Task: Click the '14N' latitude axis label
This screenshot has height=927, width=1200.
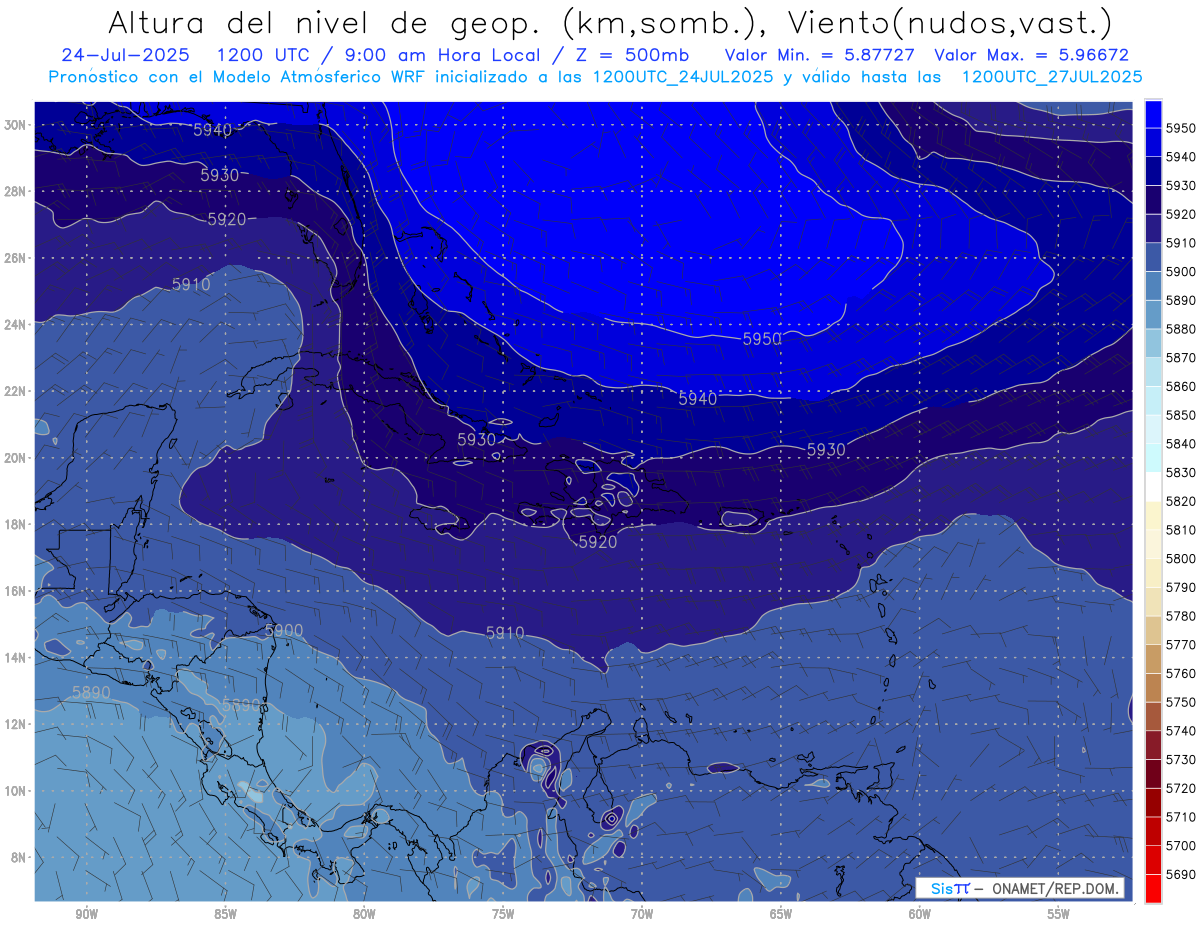Action: pyautogui.click(x=14, y=657)
